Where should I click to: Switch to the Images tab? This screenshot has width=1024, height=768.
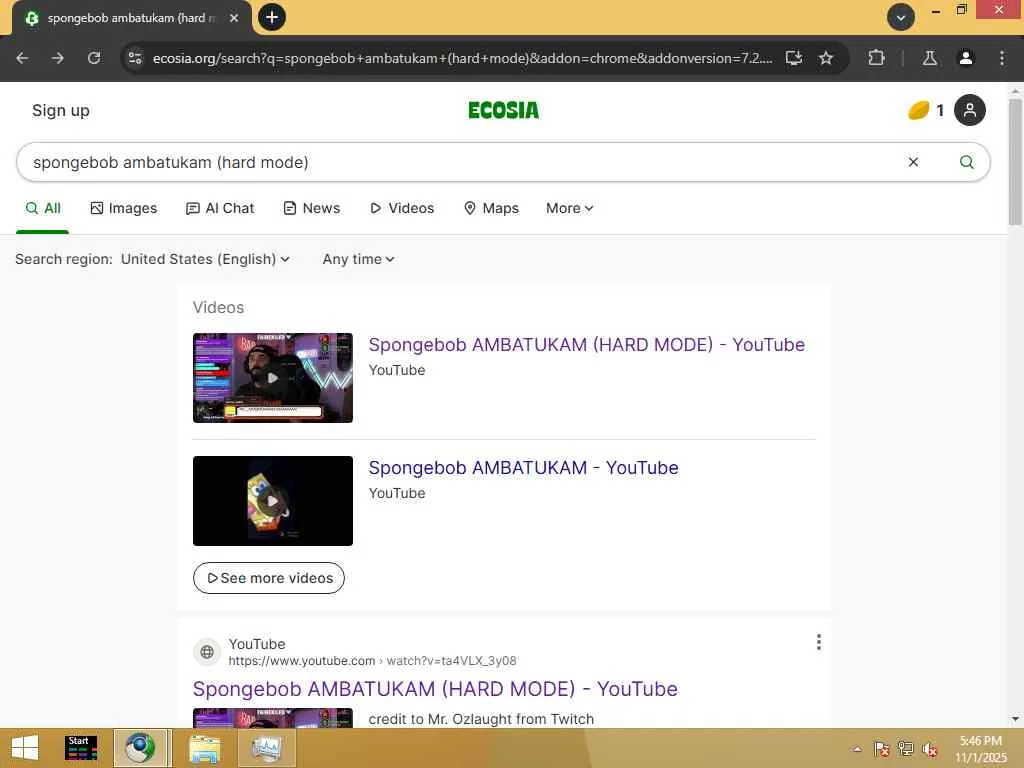pyautogui.click(x=123, y=208)
